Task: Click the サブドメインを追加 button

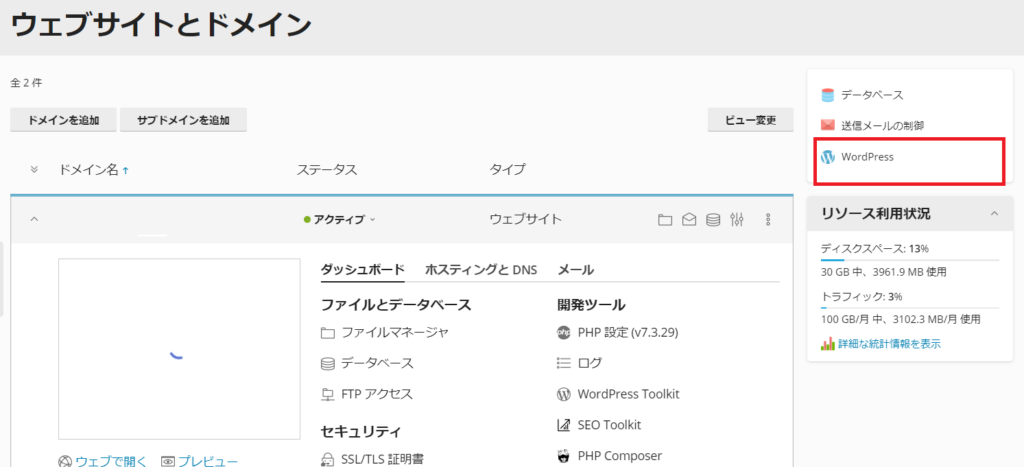Action: point(183,120)
